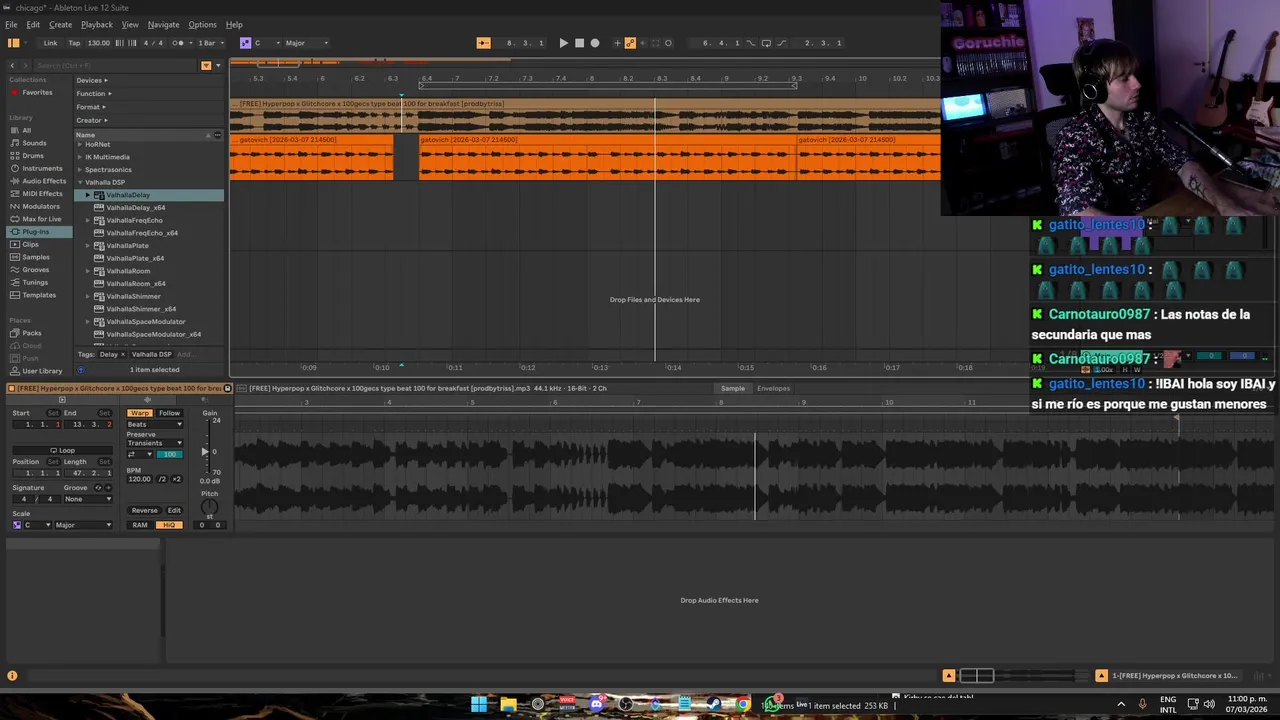
Task: Click the browser history back arrow
Action: 12,65
